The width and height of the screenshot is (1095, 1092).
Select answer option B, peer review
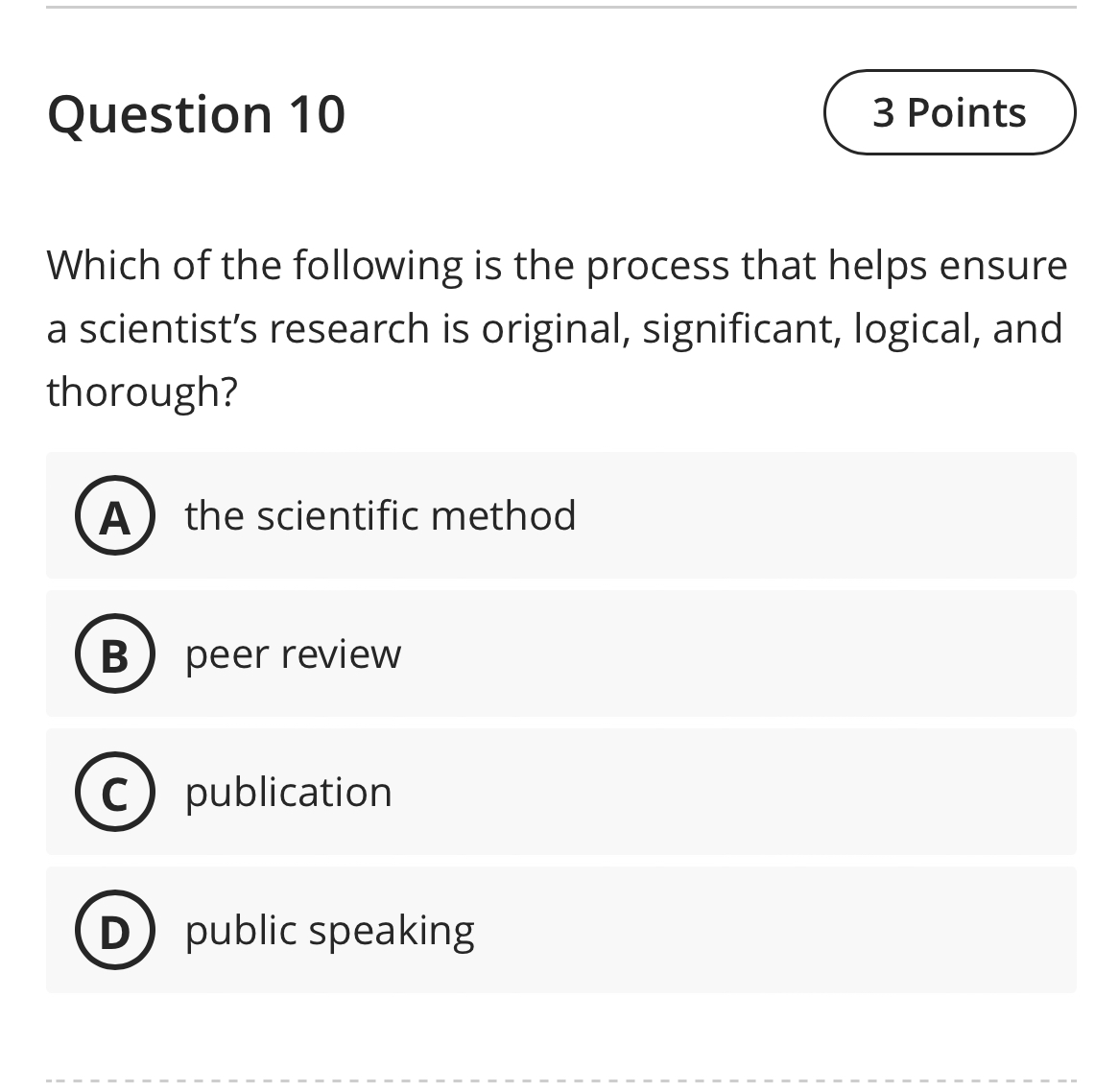click(560, 654)
